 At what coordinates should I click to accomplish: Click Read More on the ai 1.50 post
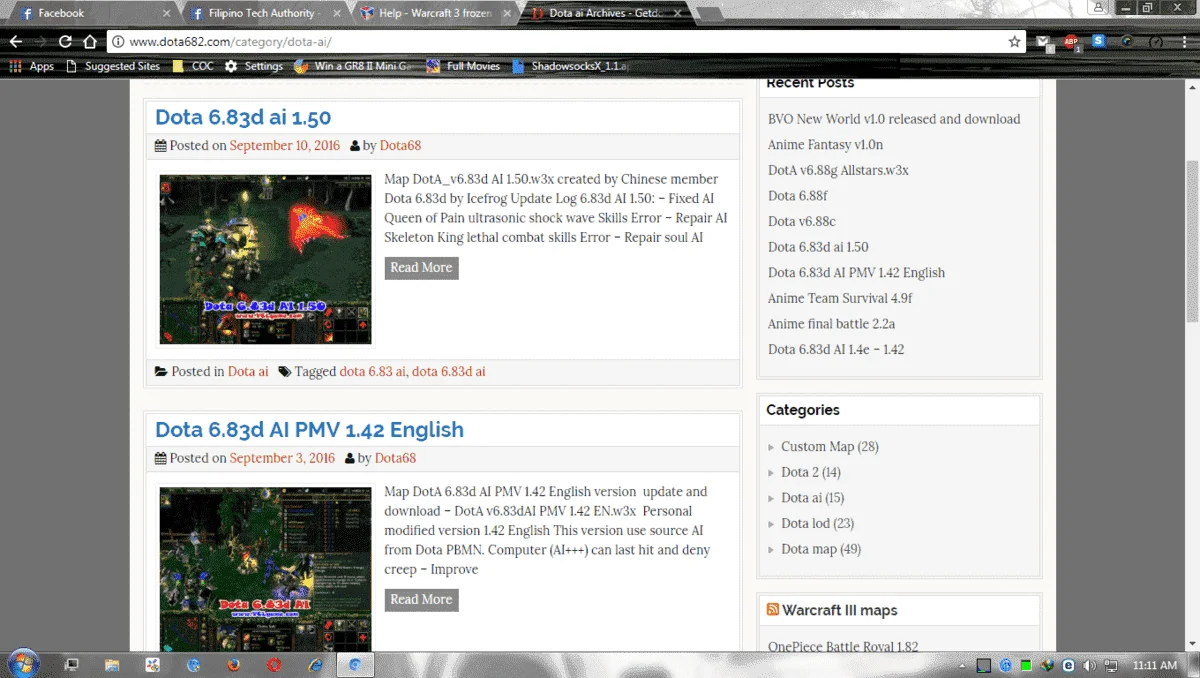[x=421, y=267]
